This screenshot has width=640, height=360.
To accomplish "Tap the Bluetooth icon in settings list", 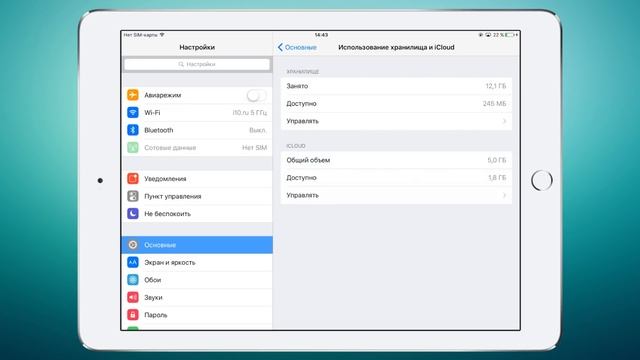I will pos(133,130).
